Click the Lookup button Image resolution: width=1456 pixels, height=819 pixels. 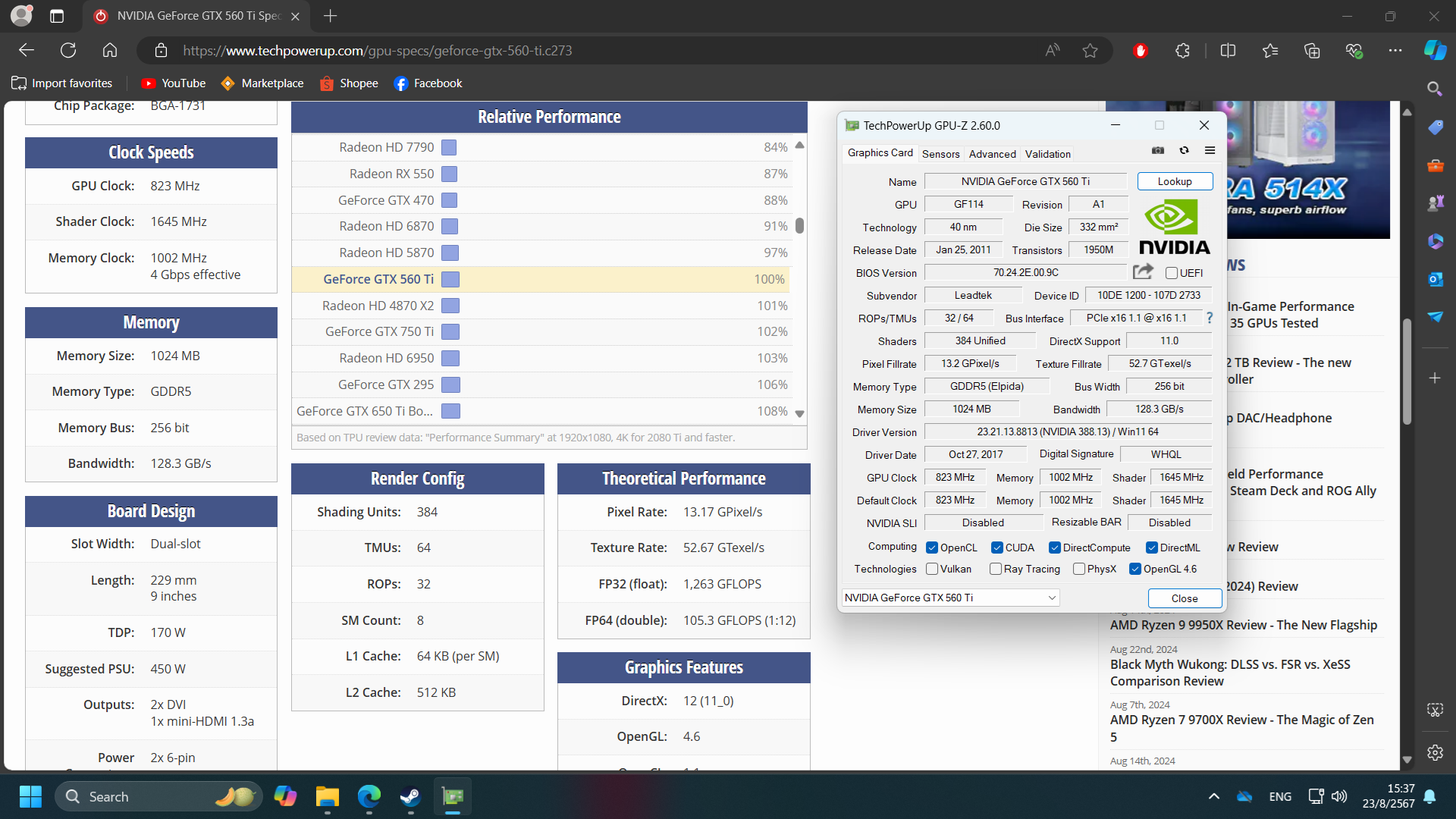[1174, 181]
